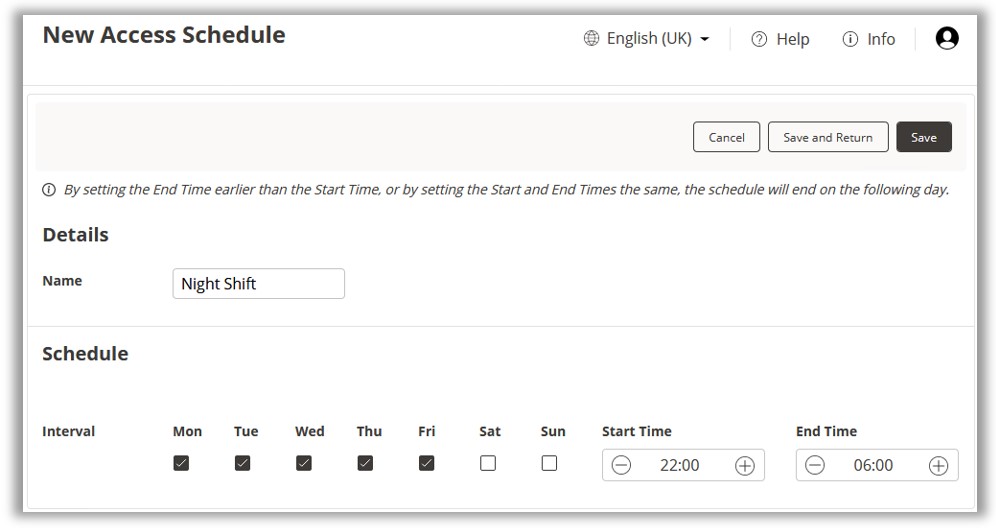
Task: Uncheck the Fri checkbox
Action: coord(426,464)
